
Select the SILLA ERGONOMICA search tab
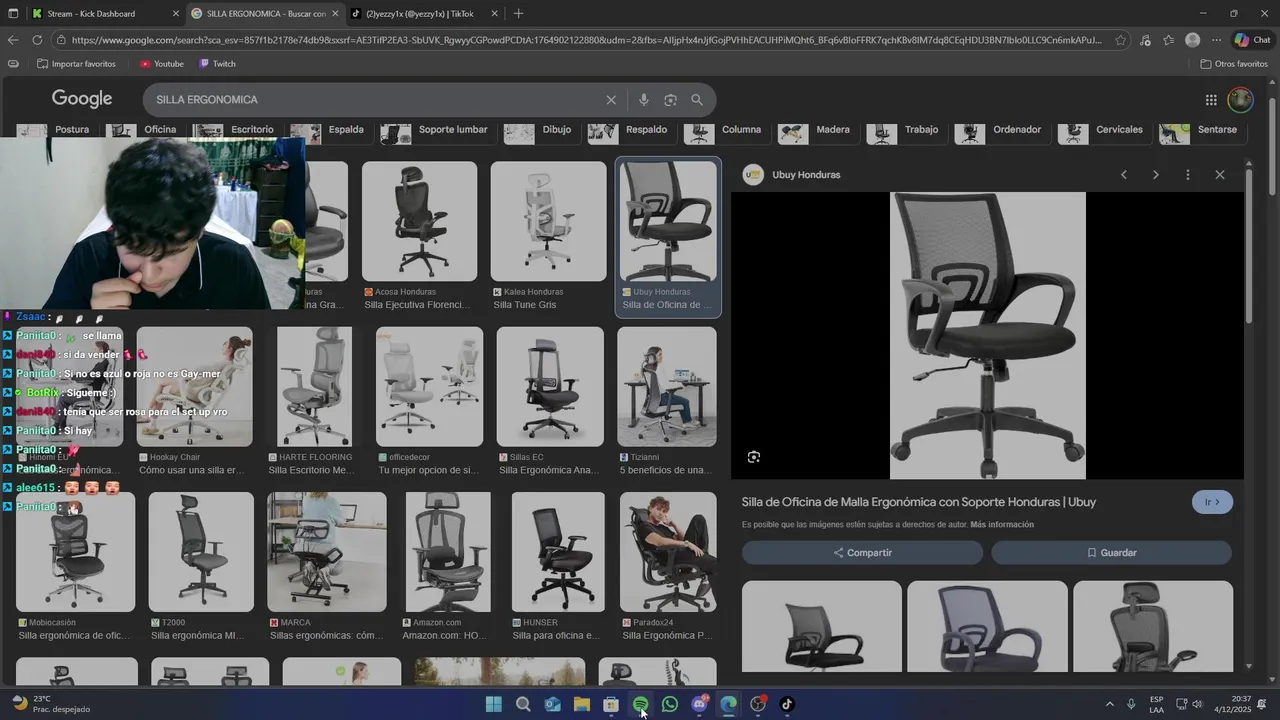265,14
